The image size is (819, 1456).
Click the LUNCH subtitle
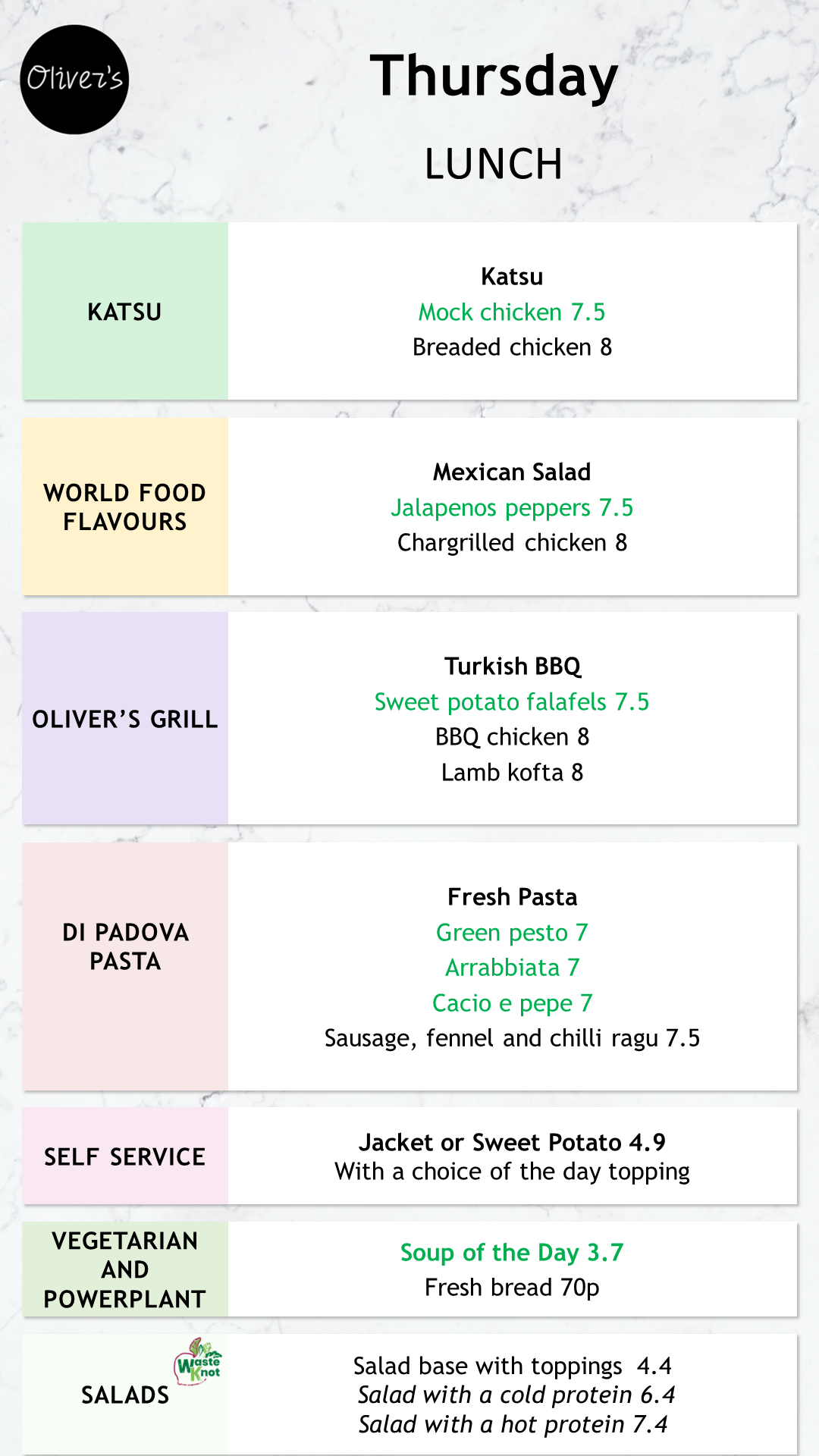coord(494,164)
